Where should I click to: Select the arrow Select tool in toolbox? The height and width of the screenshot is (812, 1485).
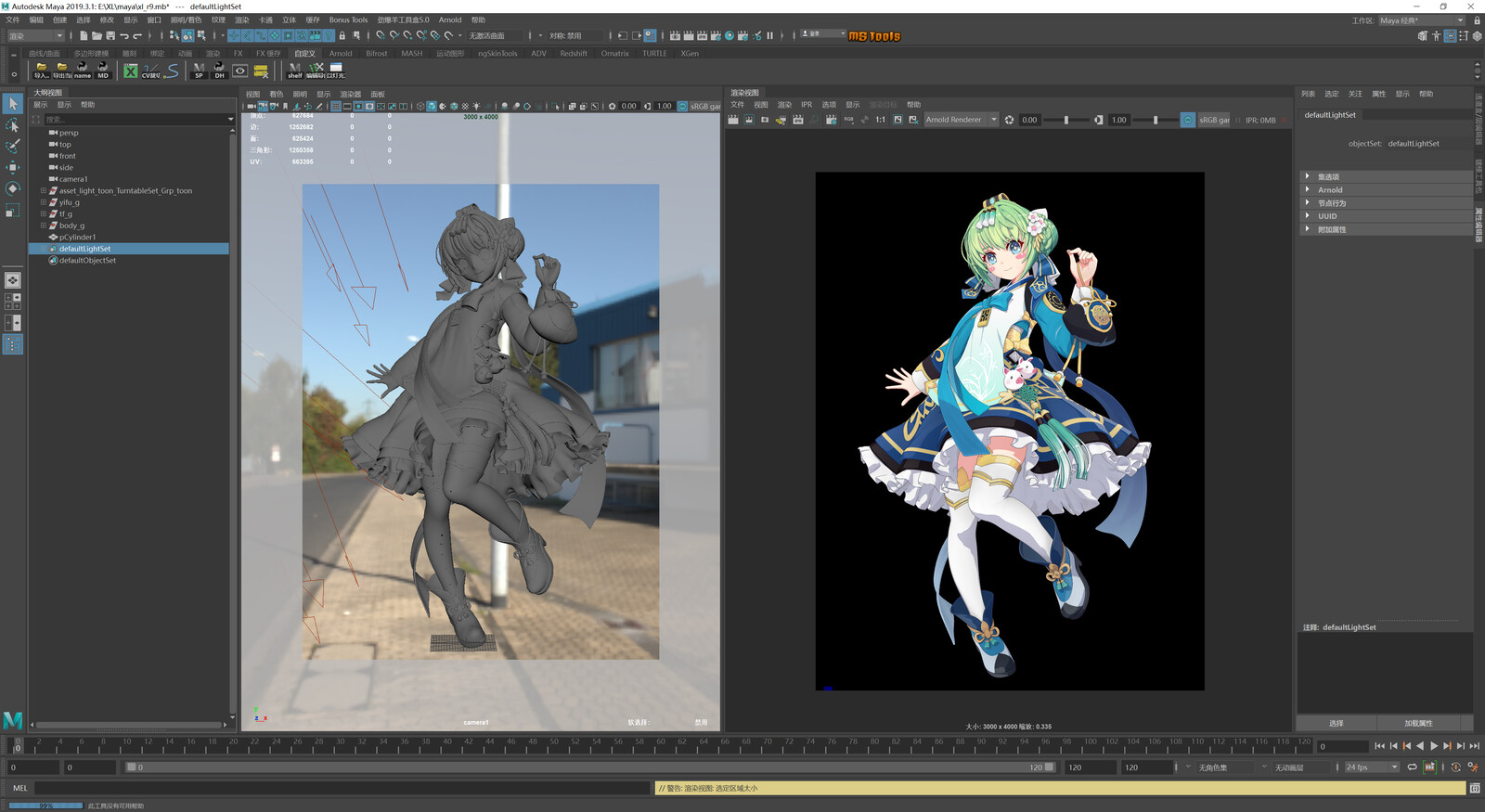(12, 104)
